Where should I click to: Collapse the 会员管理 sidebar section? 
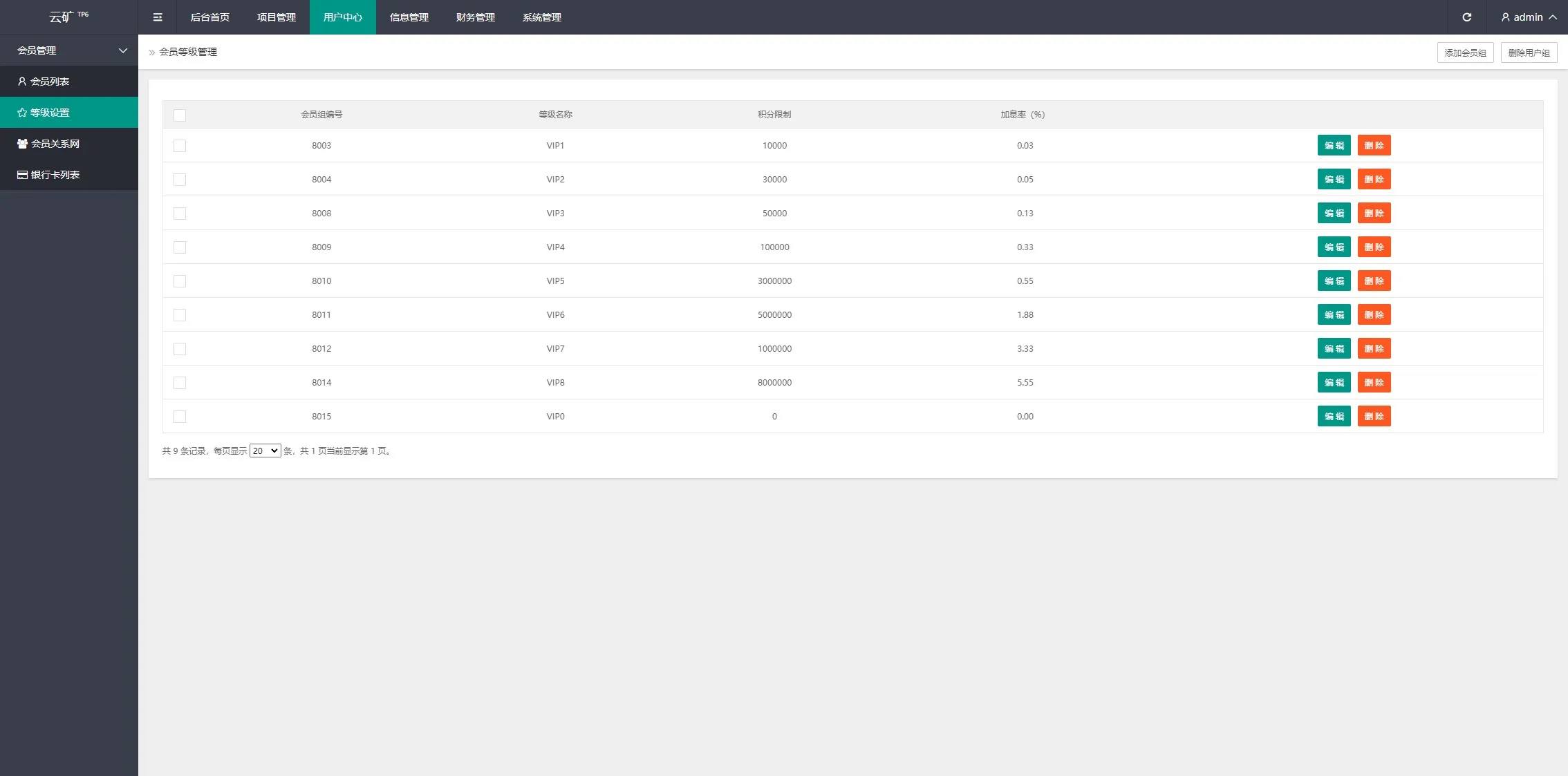click(123, 50)
